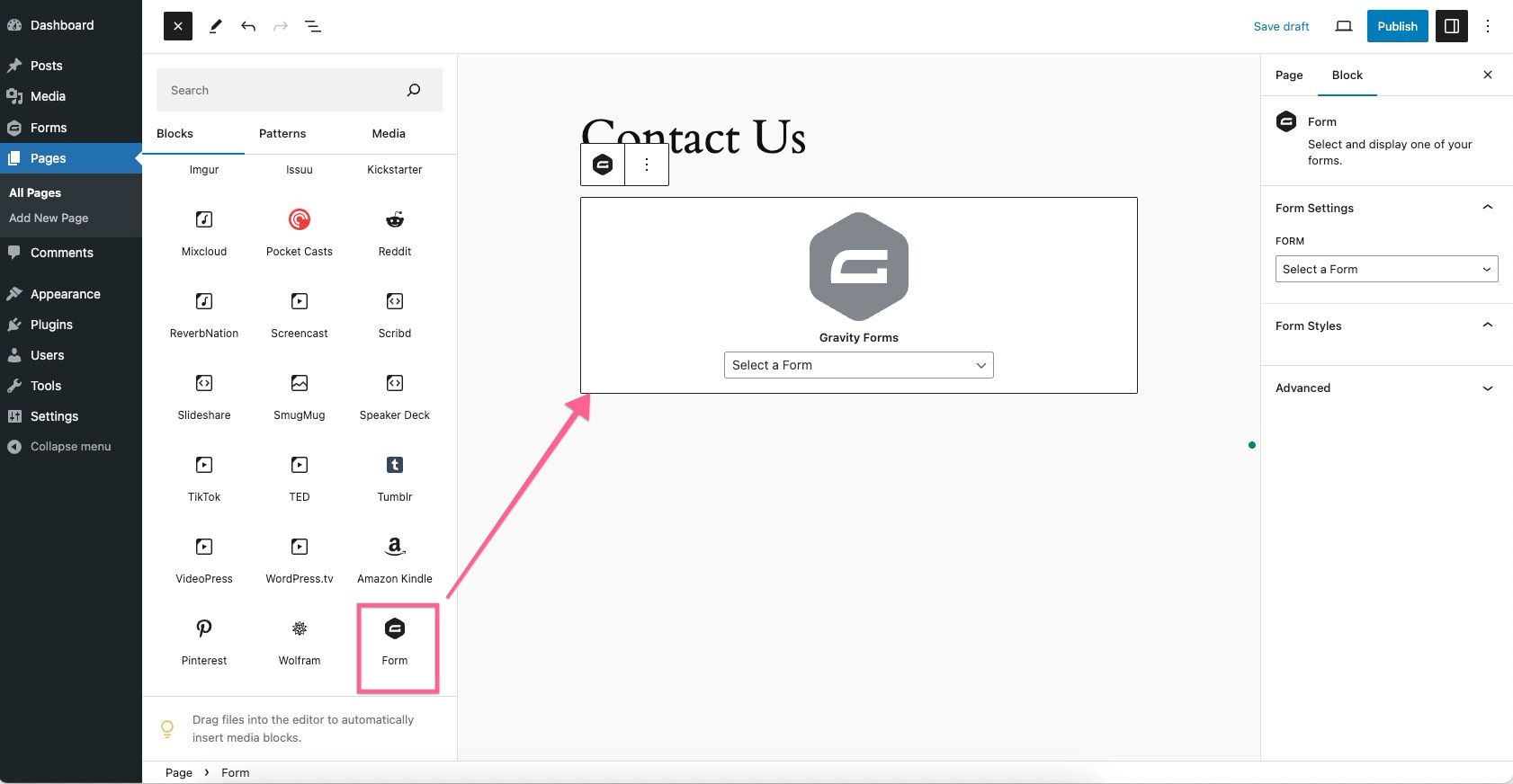Image resolution: width=1513 pixels, height=784 pixels.
Task: Open Forms in admin menu
Action: (71, 128)
